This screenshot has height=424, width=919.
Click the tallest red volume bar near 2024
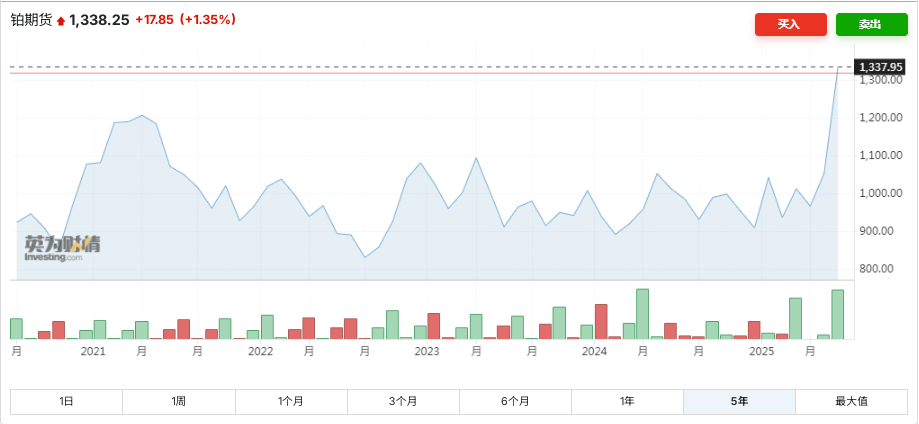click(601, 321)
